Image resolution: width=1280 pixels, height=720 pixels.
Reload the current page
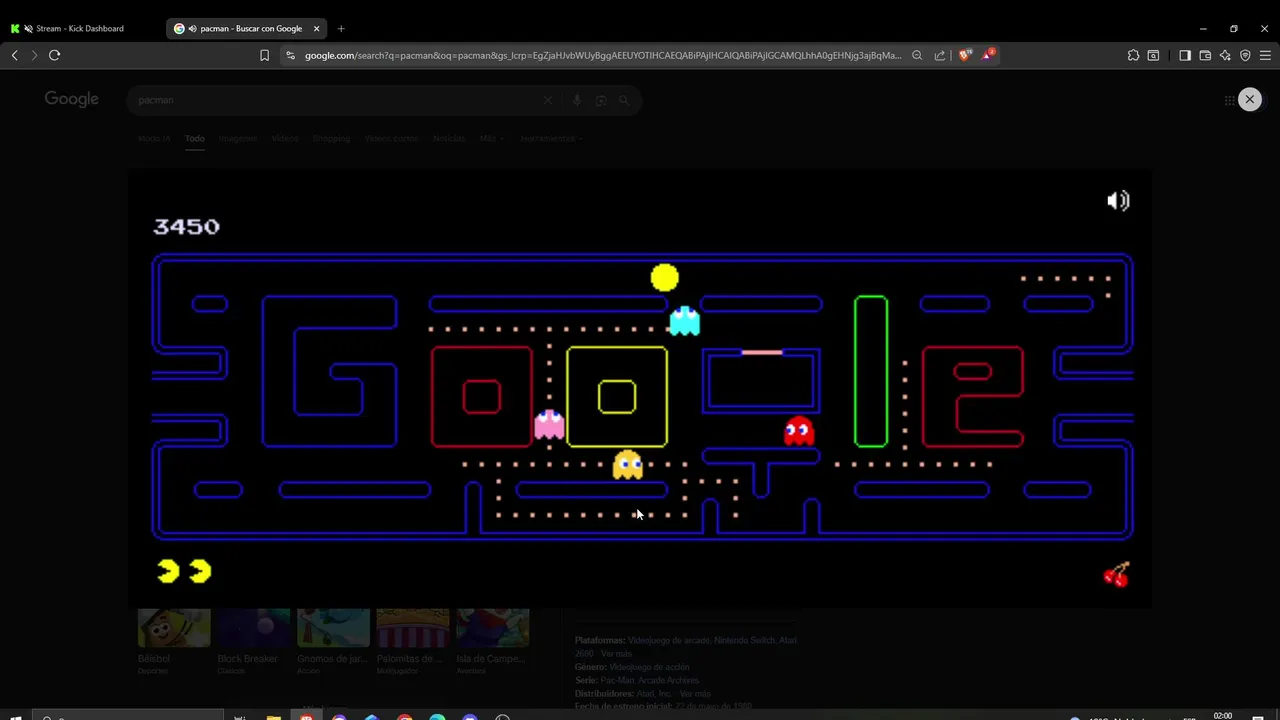(x=55, y=55)
